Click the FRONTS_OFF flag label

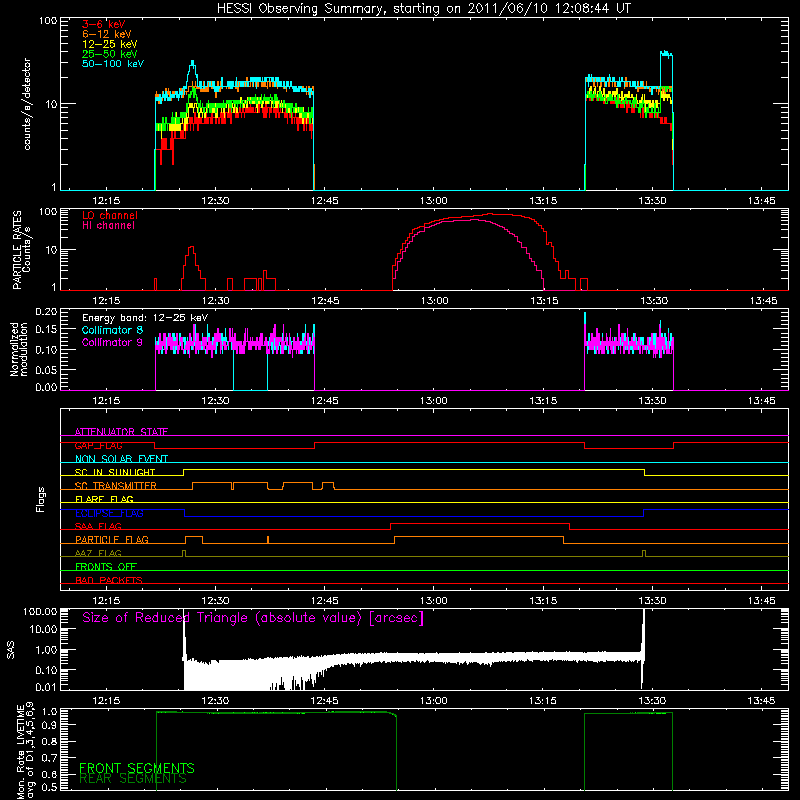pos(106,567)
